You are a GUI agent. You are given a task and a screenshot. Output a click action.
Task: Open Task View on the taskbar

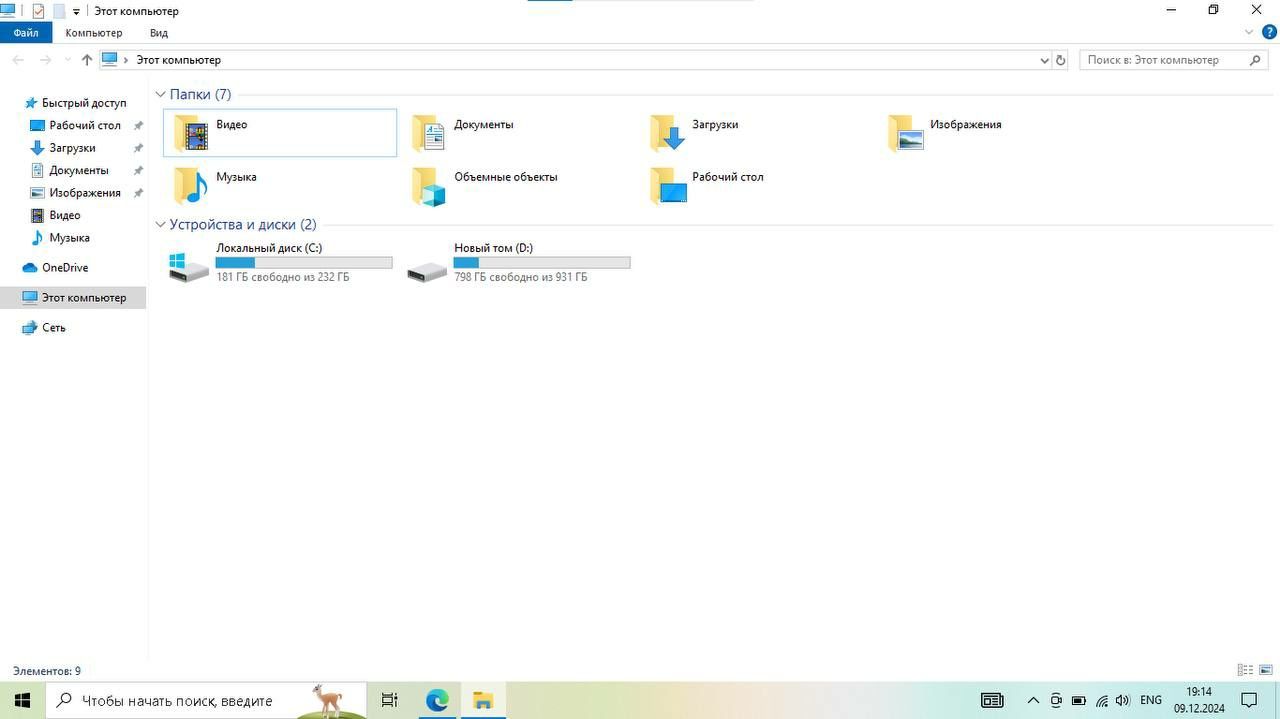pos(390,700)
